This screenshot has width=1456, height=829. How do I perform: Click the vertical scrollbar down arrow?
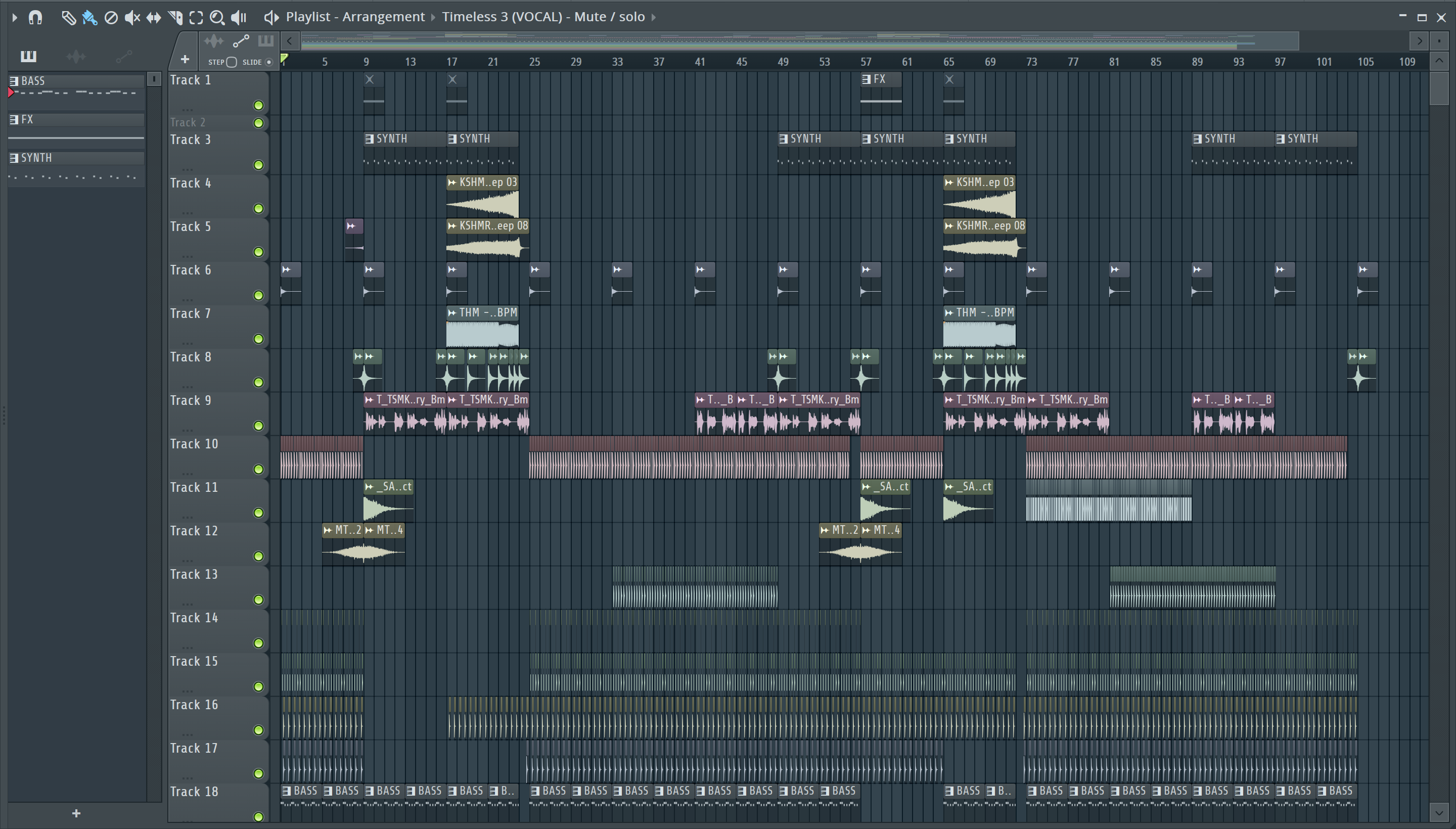point(1439,812)
